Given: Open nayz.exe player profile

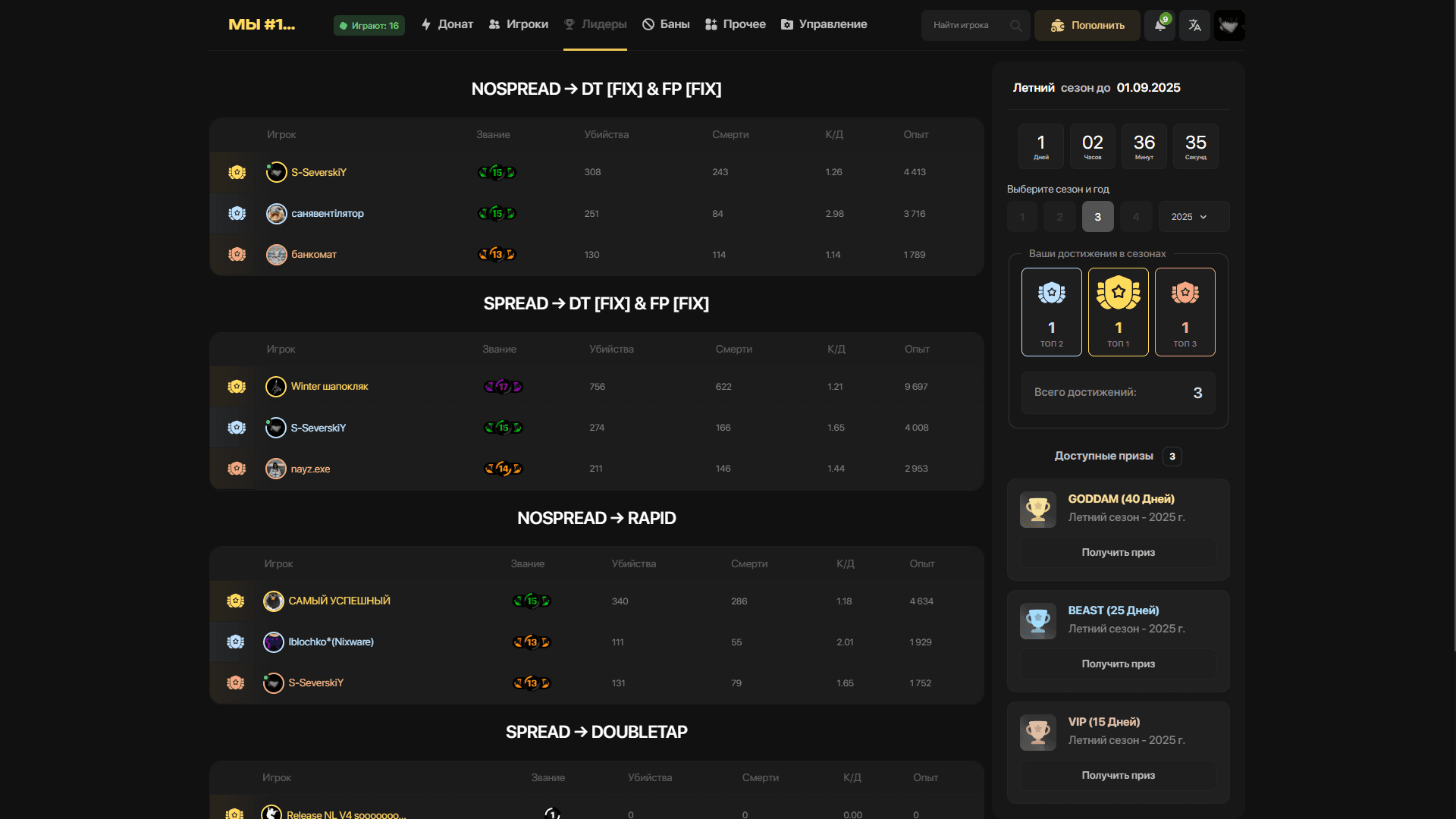Looking at the screenshot, I should 310,469.
